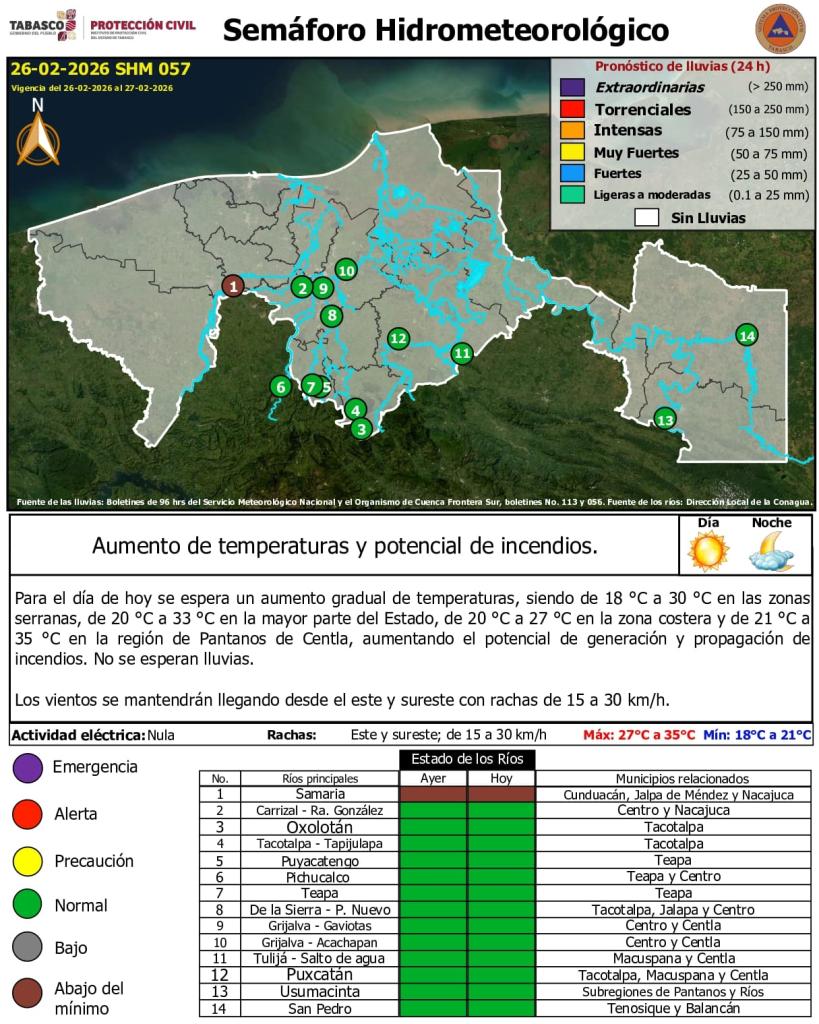The height and width of the screenshot is (1024, 819).
Task: Select brown map marker number 1
Action: click(x=232, y=287)
